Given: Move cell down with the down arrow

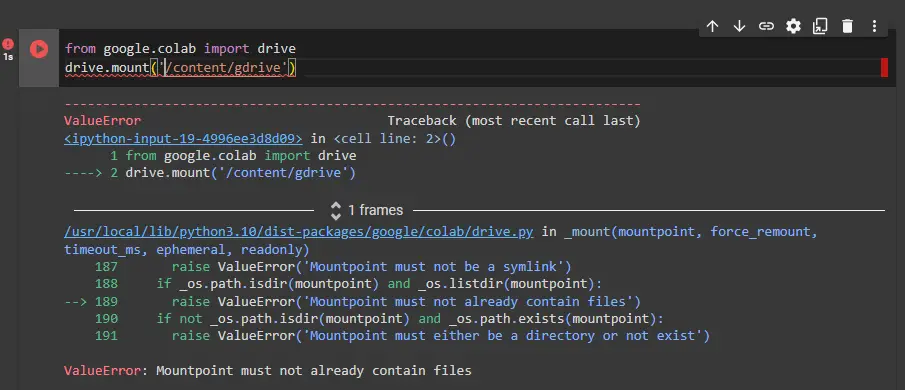Looking at the screenshot, I should 739,26.
